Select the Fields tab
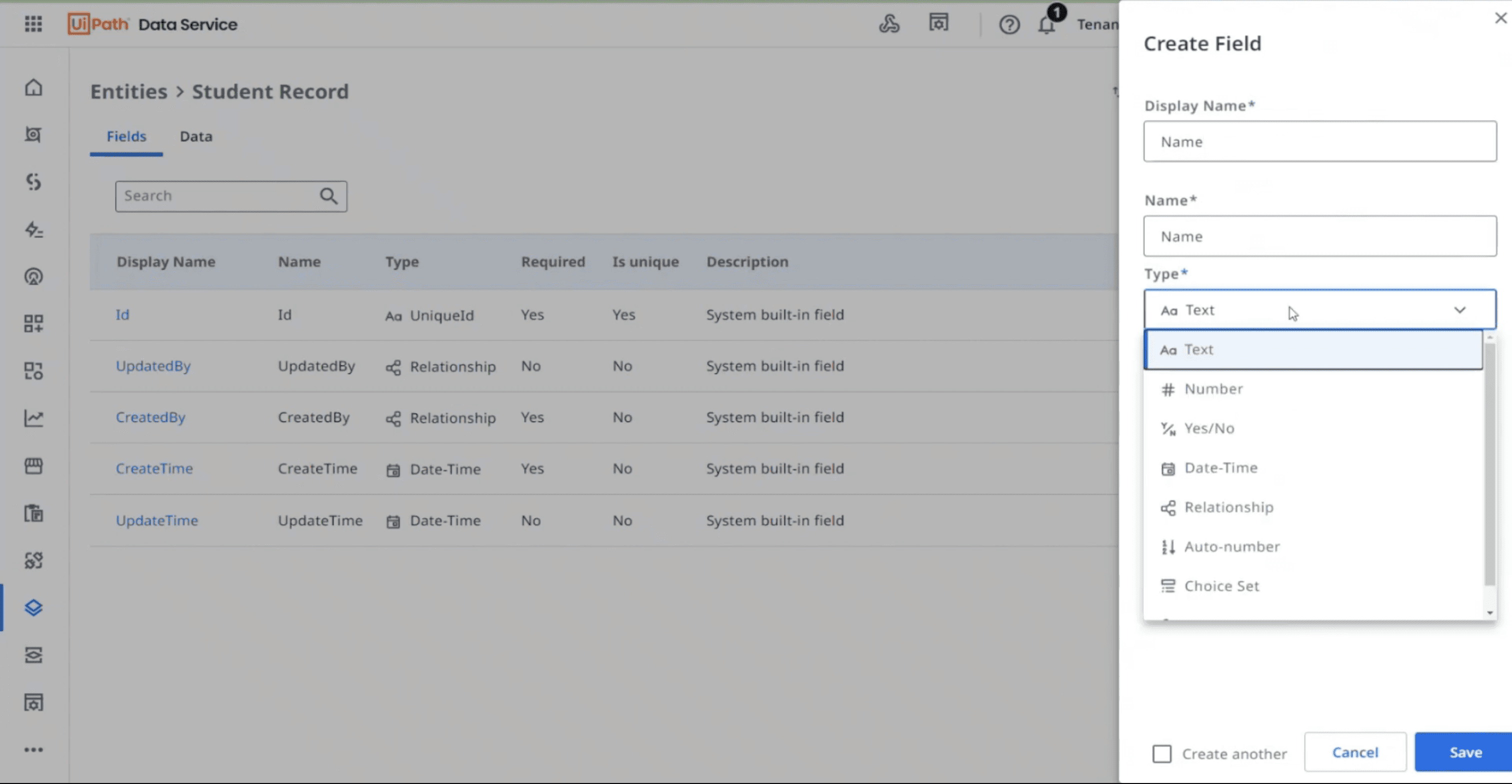This screenshot has height=784, width=1512. point(126,136)
